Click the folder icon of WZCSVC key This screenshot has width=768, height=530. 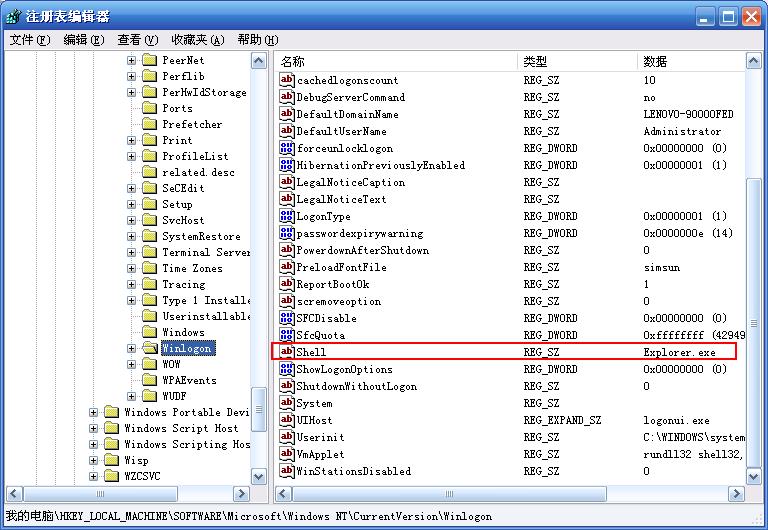tap(112, 476)
